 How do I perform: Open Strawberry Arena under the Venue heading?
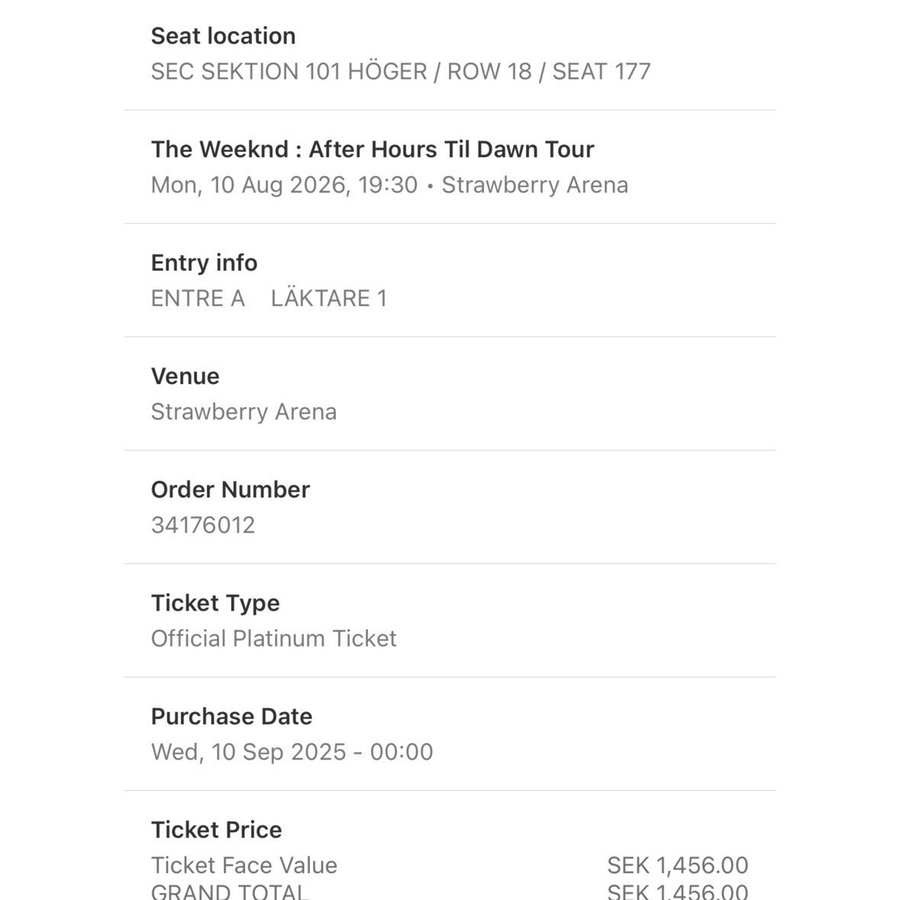point(243,412)
